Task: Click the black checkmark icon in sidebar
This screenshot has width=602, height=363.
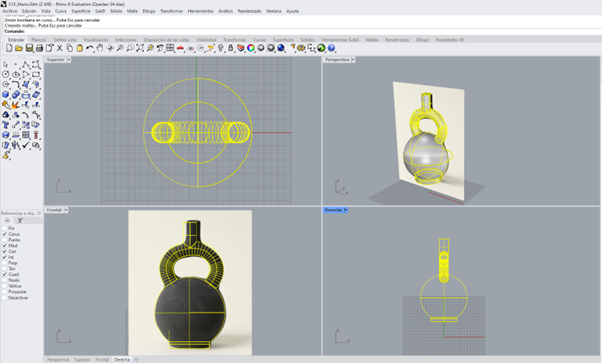Action: pos(26,145)
